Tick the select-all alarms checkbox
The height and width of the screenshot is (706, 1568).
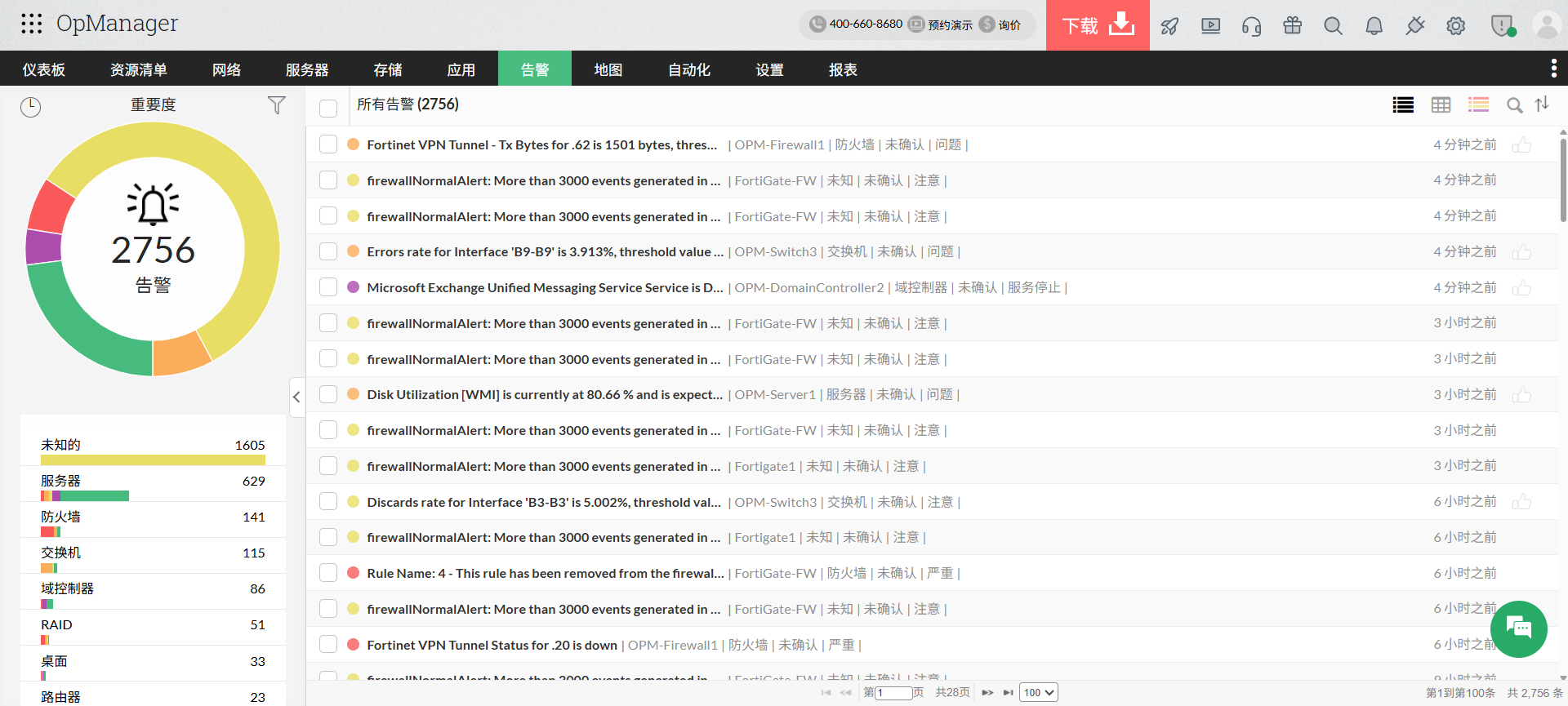(328, 109)
